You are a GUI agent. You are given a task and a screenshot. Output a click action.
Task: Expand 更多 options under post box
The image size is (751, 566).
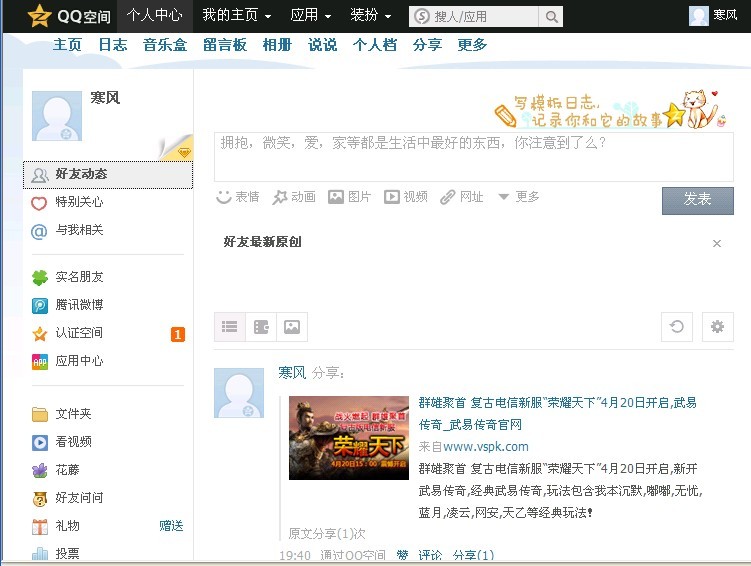(519, 197)
